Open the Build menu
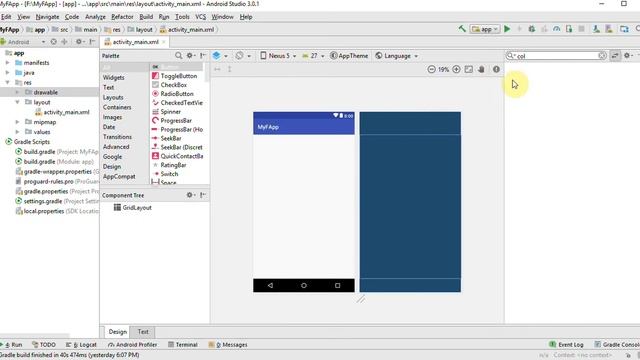This screenshot has width=640, height=360. pyautogui.click(x=146, y=17)
